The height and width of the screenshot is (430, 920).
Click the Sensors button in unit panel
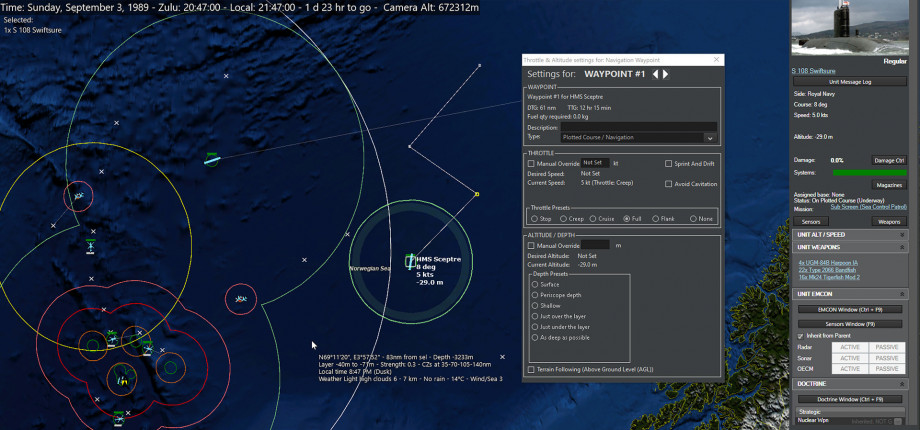click(x=811, y=222)
